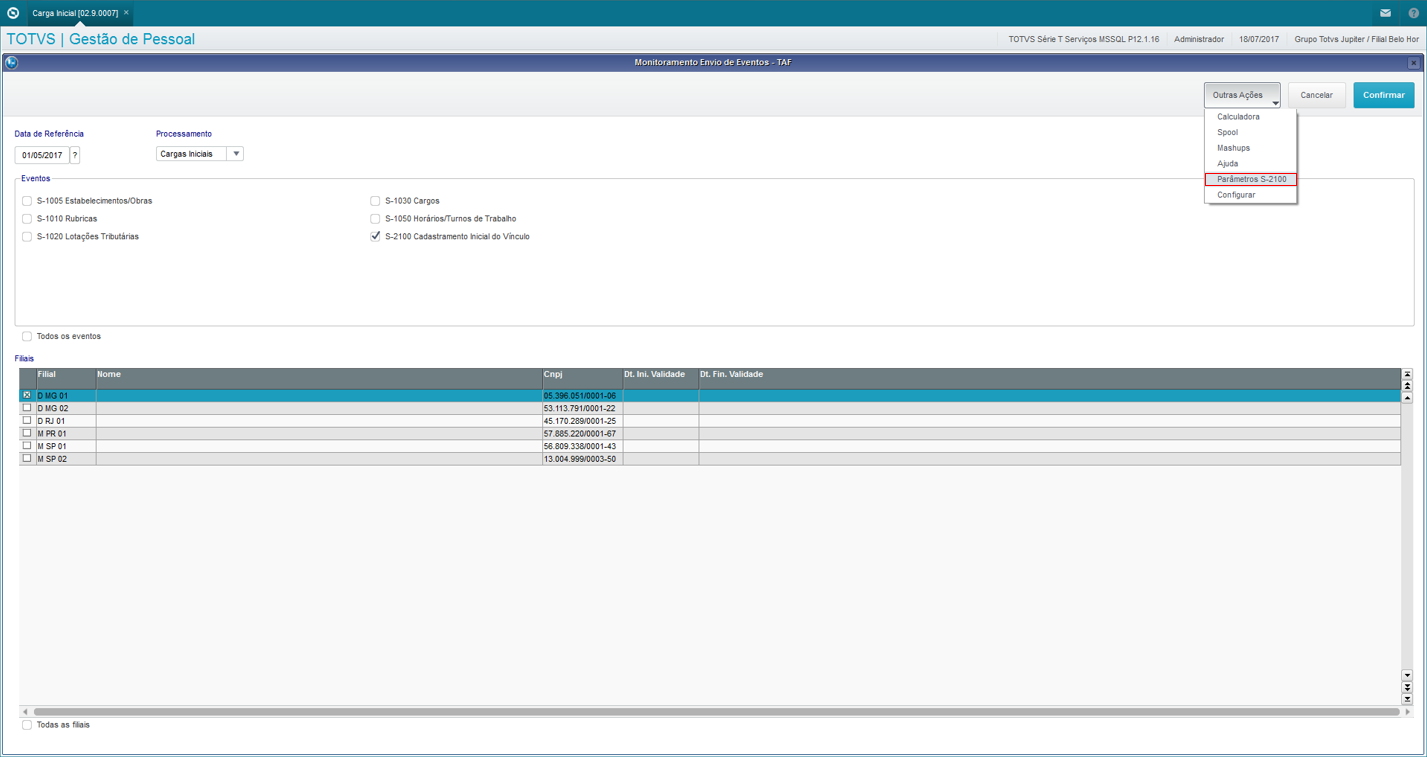Check S-1050 Horários/Turnos de Trabalho
Viewport: 1427px width, 757px height.
(375, 219)
